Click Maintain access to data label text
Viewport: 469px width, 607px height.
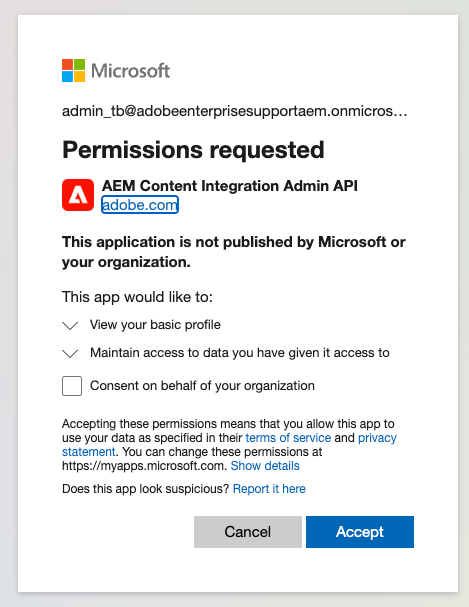click(240, 353)
